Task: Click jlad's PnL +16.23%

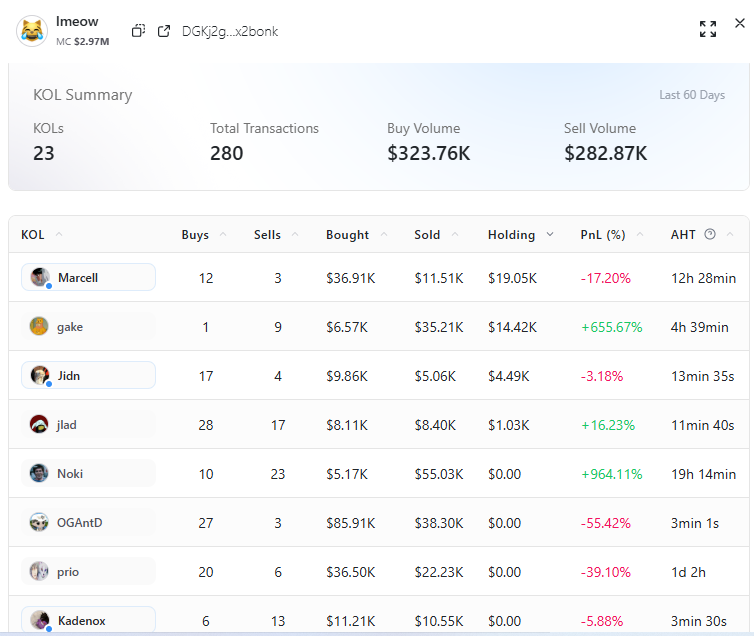Action: pyautogui.click(x=608, y=425)
